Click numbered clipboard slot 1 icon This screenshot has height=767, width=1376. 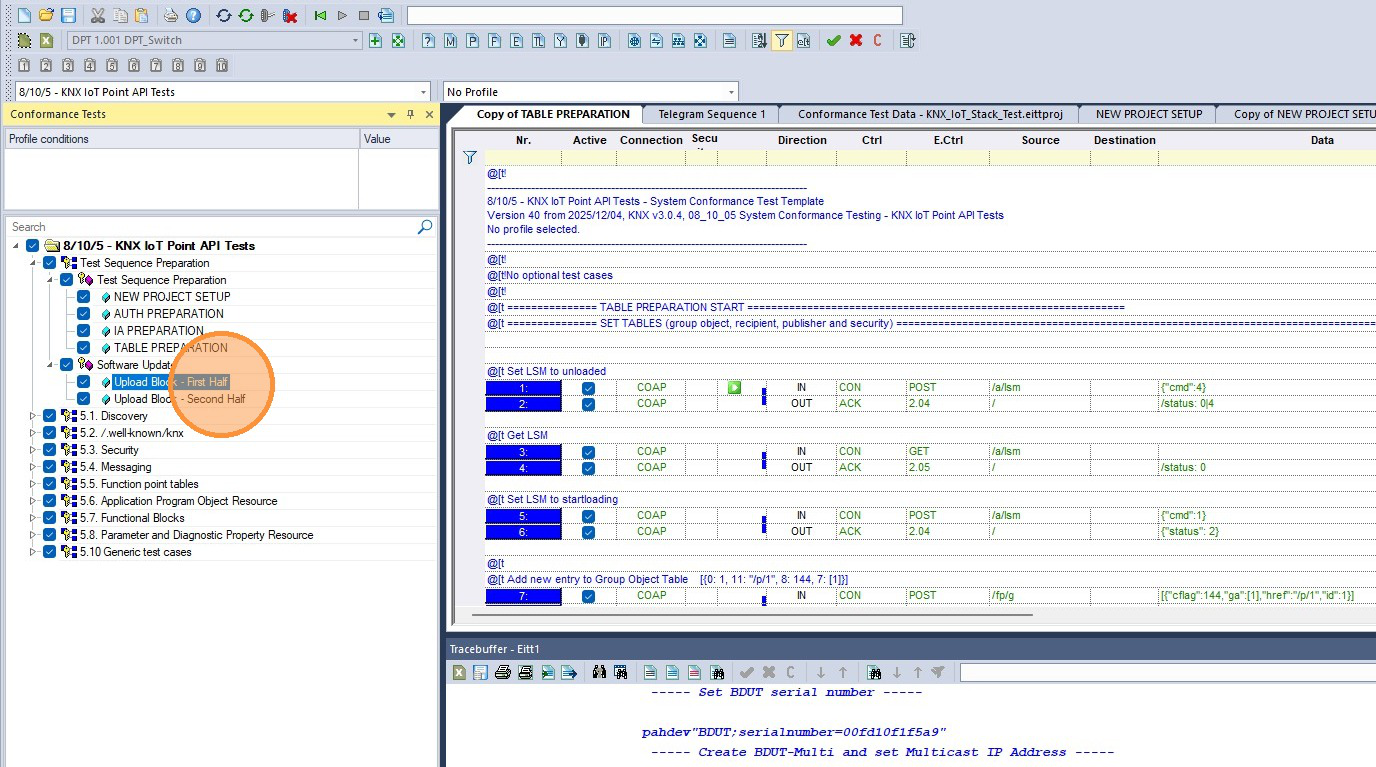click(24, 66)
